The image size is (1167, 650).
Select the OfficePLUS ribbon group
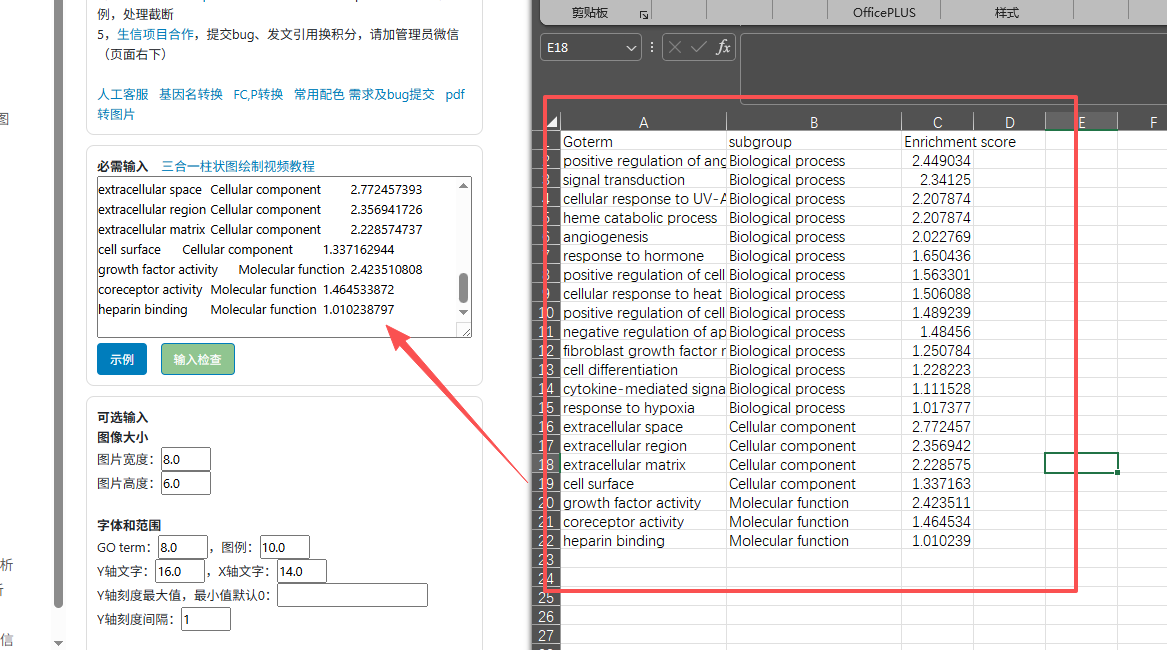click(884, 13)
